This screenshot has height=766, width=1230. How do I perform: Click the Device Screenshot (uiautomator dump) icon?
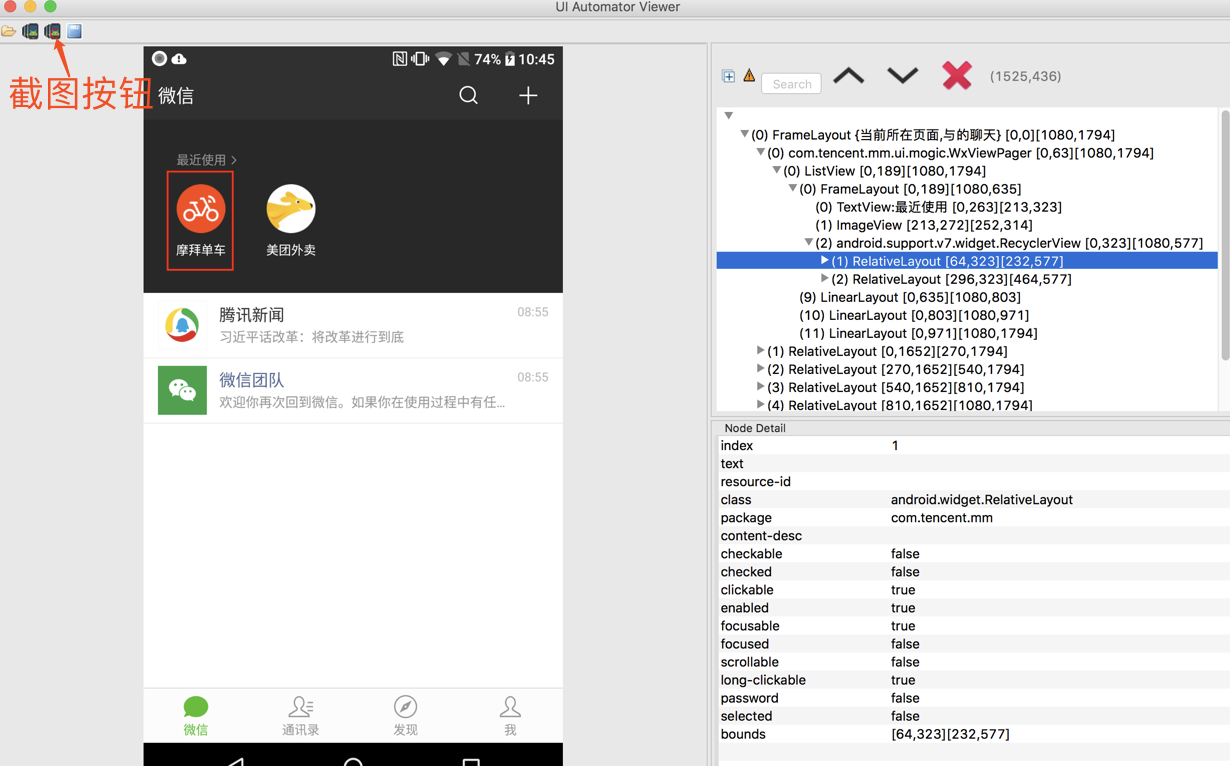click(31, 32)
